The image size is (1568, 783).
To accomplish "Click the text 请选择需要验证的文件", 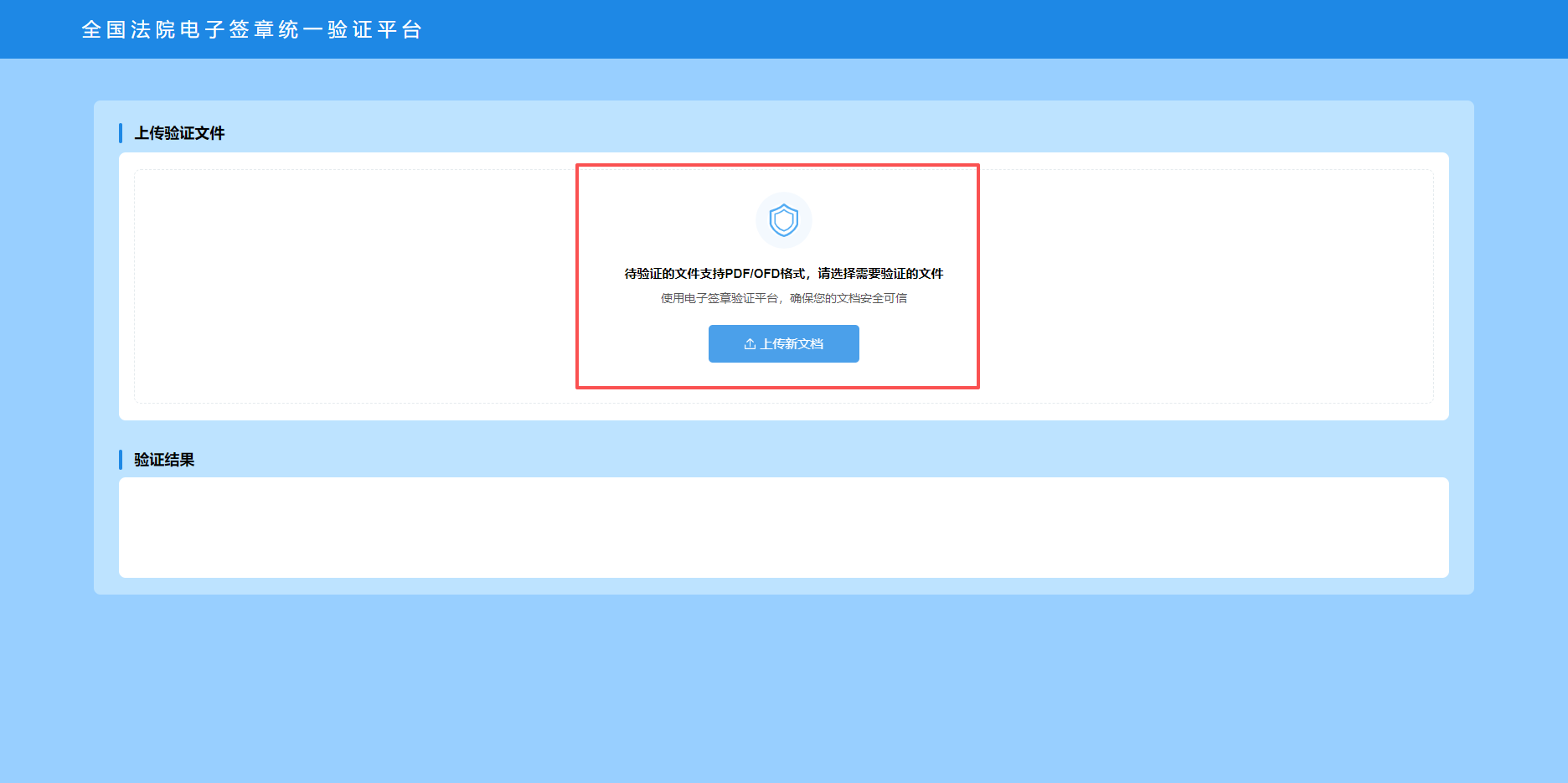I will click(880, 274).
